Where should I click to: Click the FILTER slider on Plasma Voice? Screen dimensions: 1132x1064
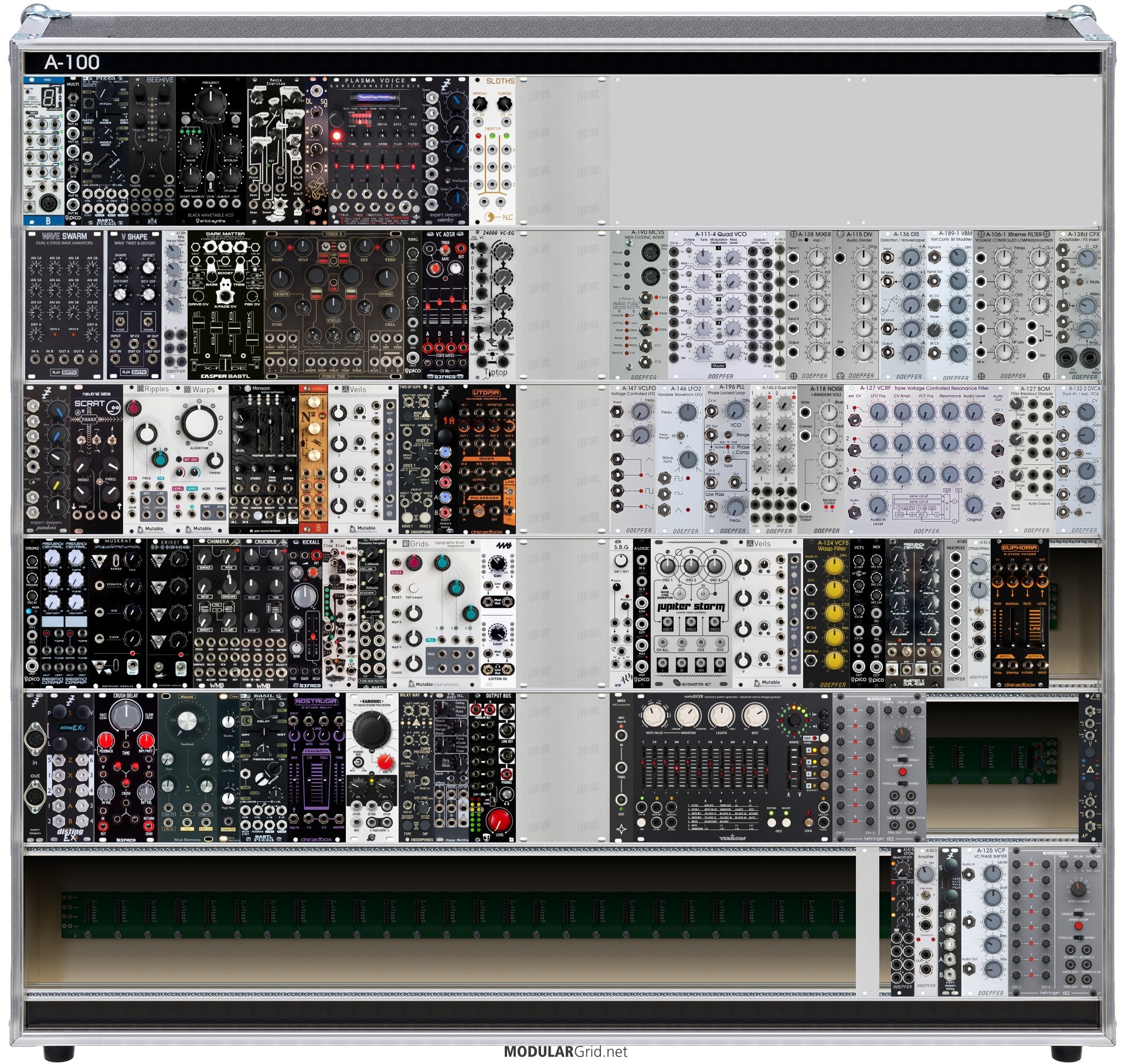[414, 167]
